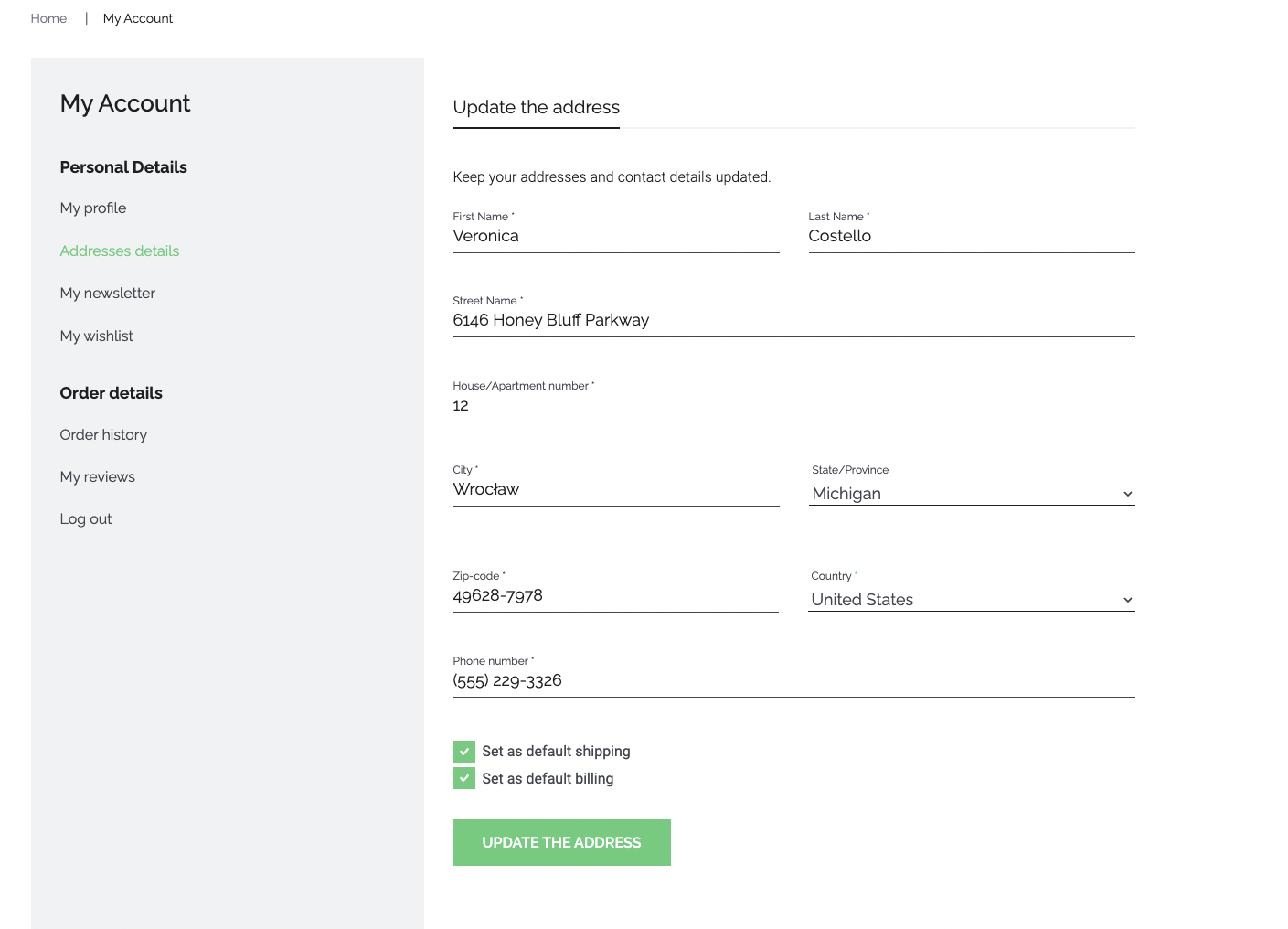Open the State/Province dropdown showing Michigan

coord(971,494)
